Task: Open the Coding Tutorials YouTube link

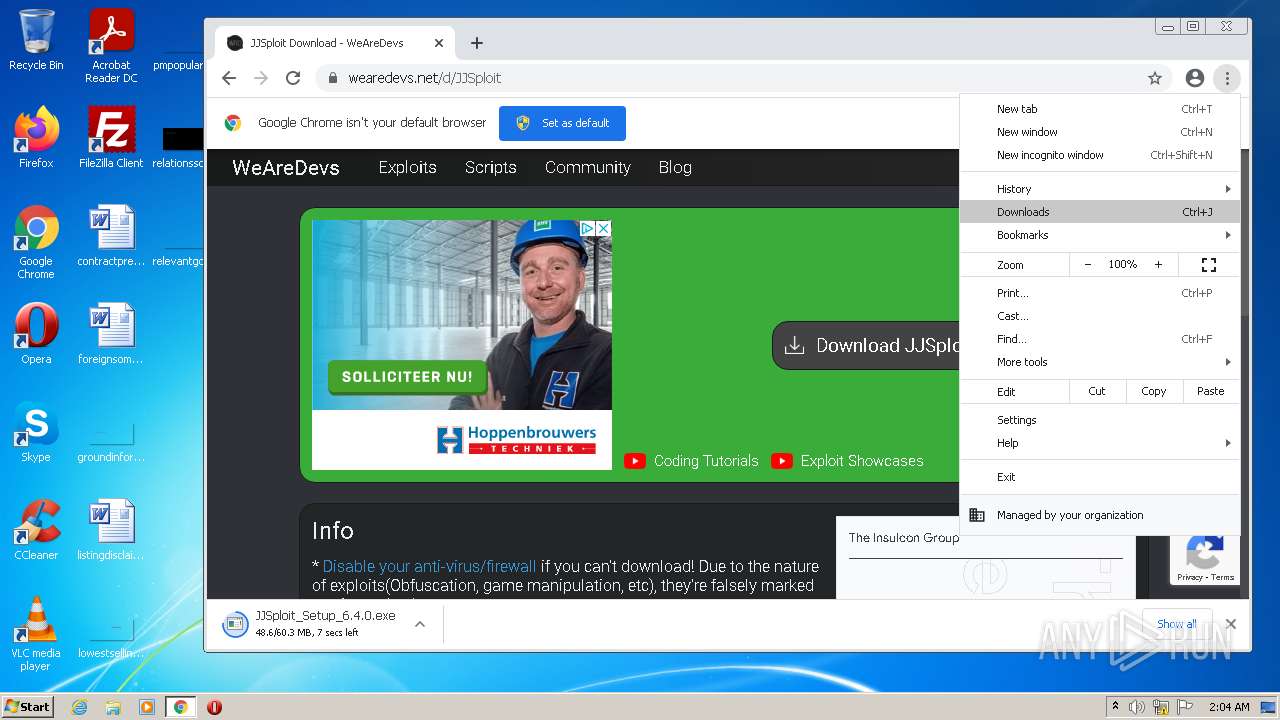Action: pos(691,461)
